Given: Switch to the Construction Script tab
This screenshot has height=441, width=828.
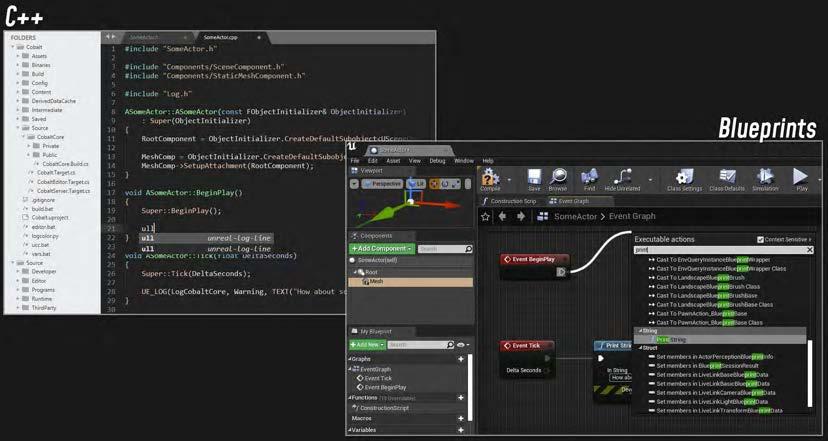Looking at the screenshot, I should pyautogui.click(x=509, y=201).
